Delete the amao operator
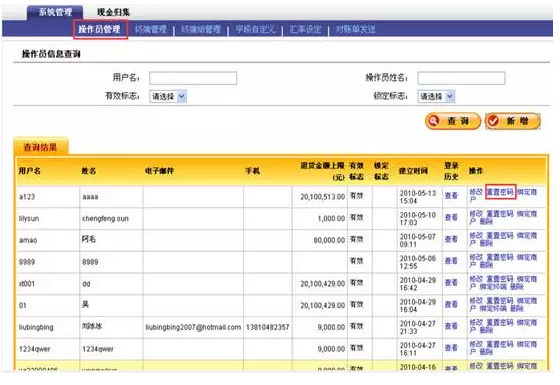Screen dimensions: 560x385 tap(486, 243)
